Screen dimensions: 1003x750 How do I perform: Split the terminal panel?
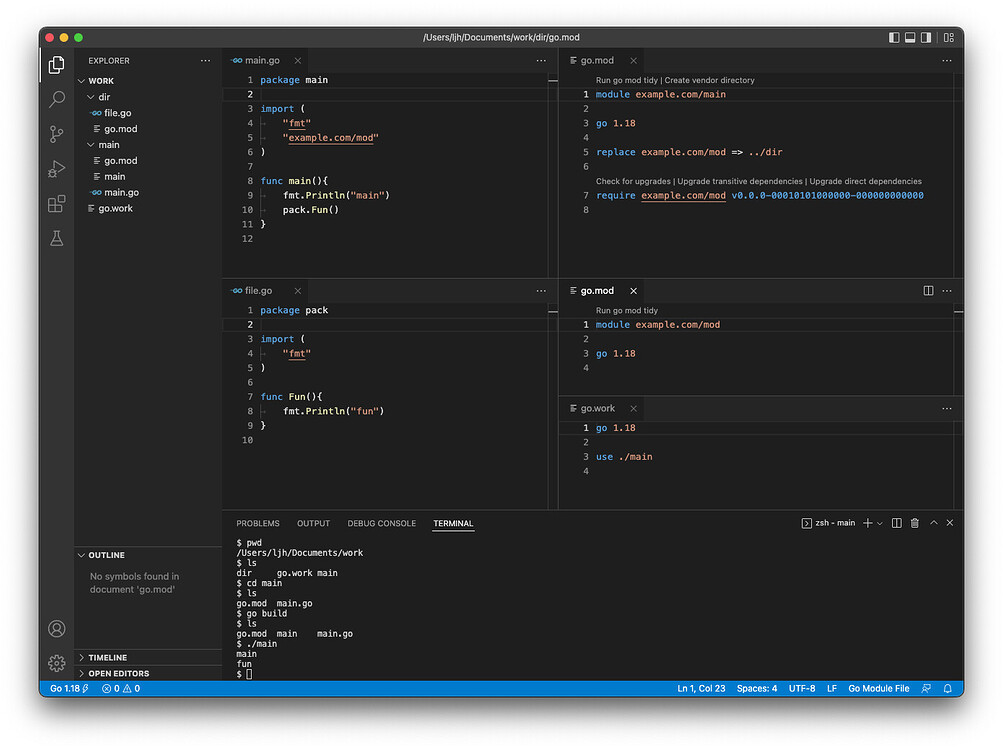(x=897, y=523)
